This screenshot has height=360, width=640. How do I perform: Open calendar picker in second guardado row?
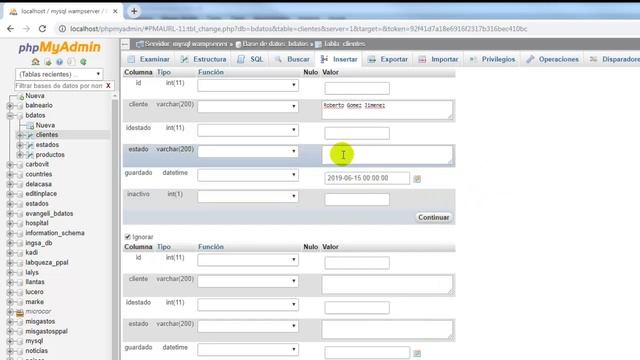tap(417, 353)
